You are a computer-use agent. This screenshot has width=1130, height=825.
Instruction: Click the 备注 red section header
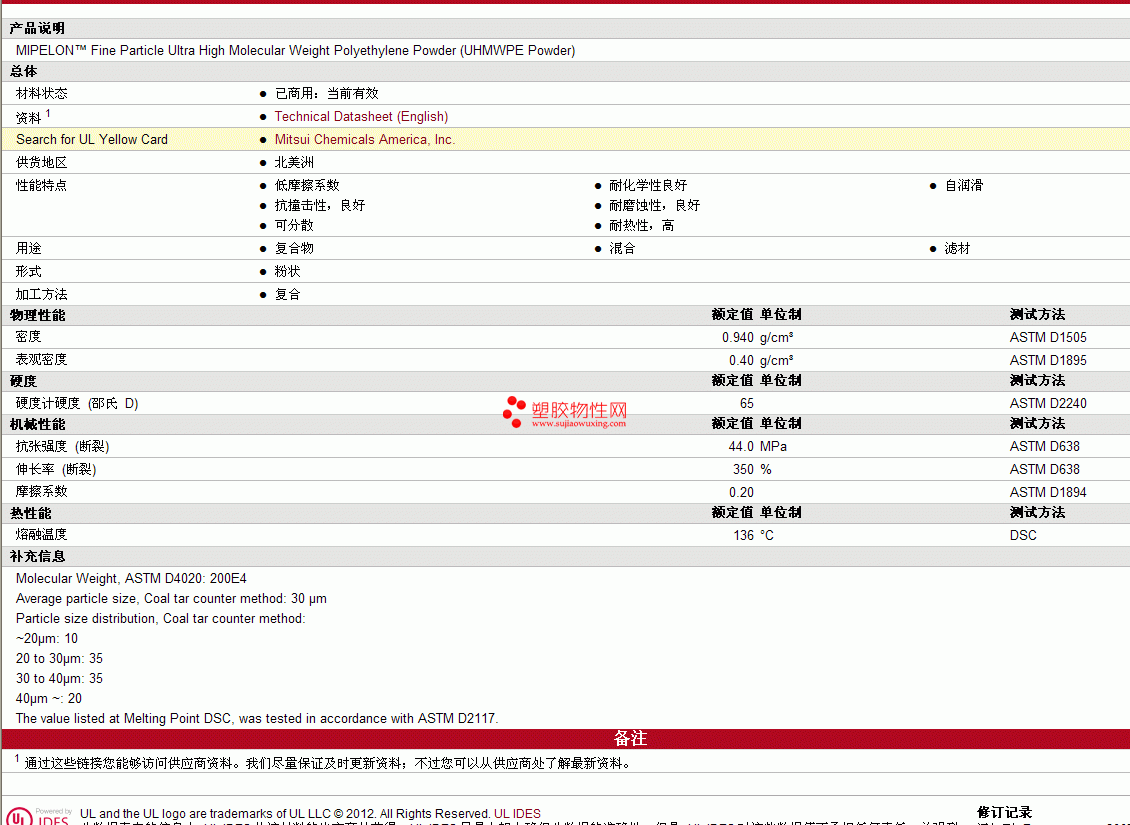point(566,739)
